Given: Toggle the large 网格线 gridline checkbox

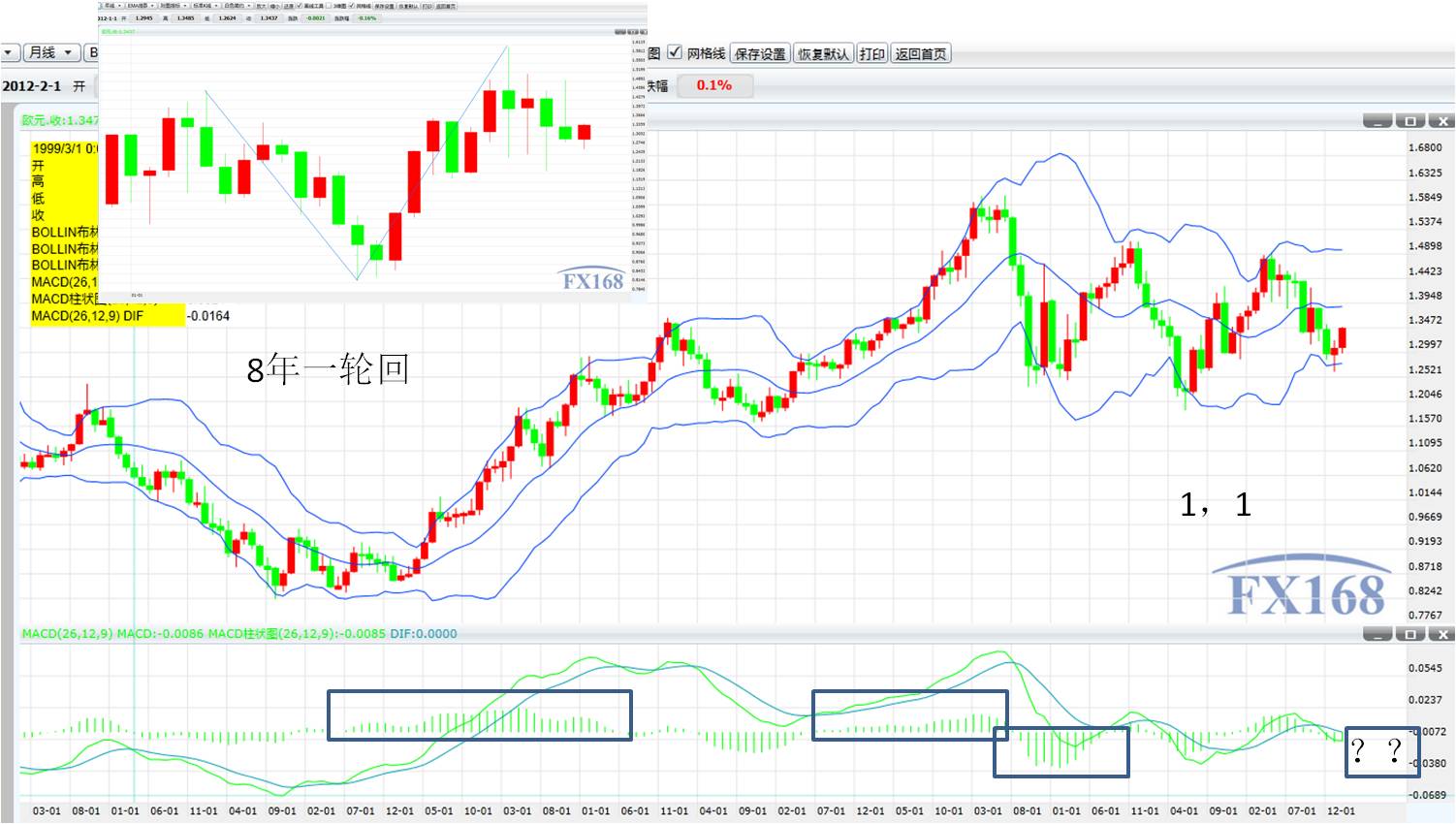Looking at the screenshot, I should tap(675, 52).
